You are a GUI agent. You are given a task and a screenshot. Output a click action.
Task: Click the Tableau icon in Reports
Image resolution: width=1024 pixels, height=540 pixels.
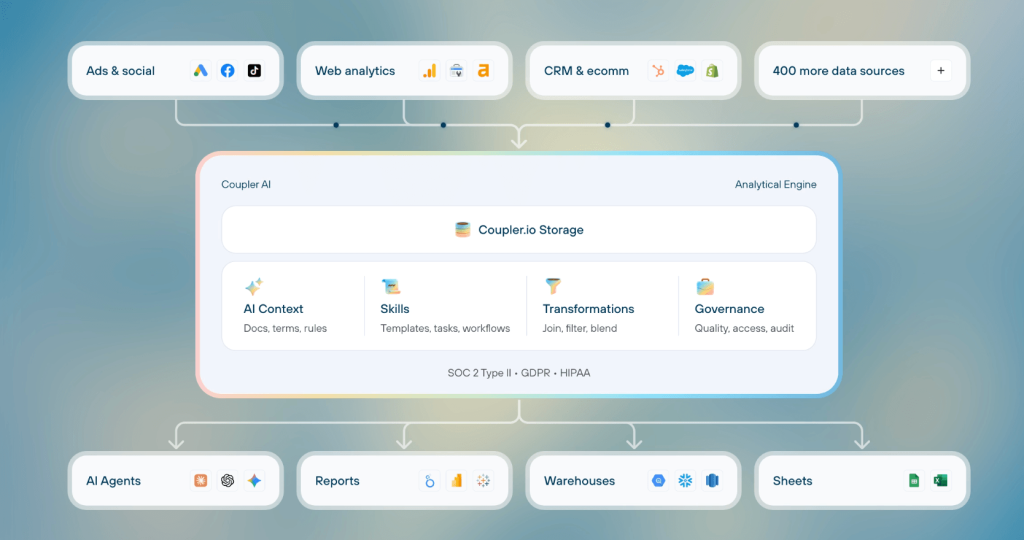483,481
